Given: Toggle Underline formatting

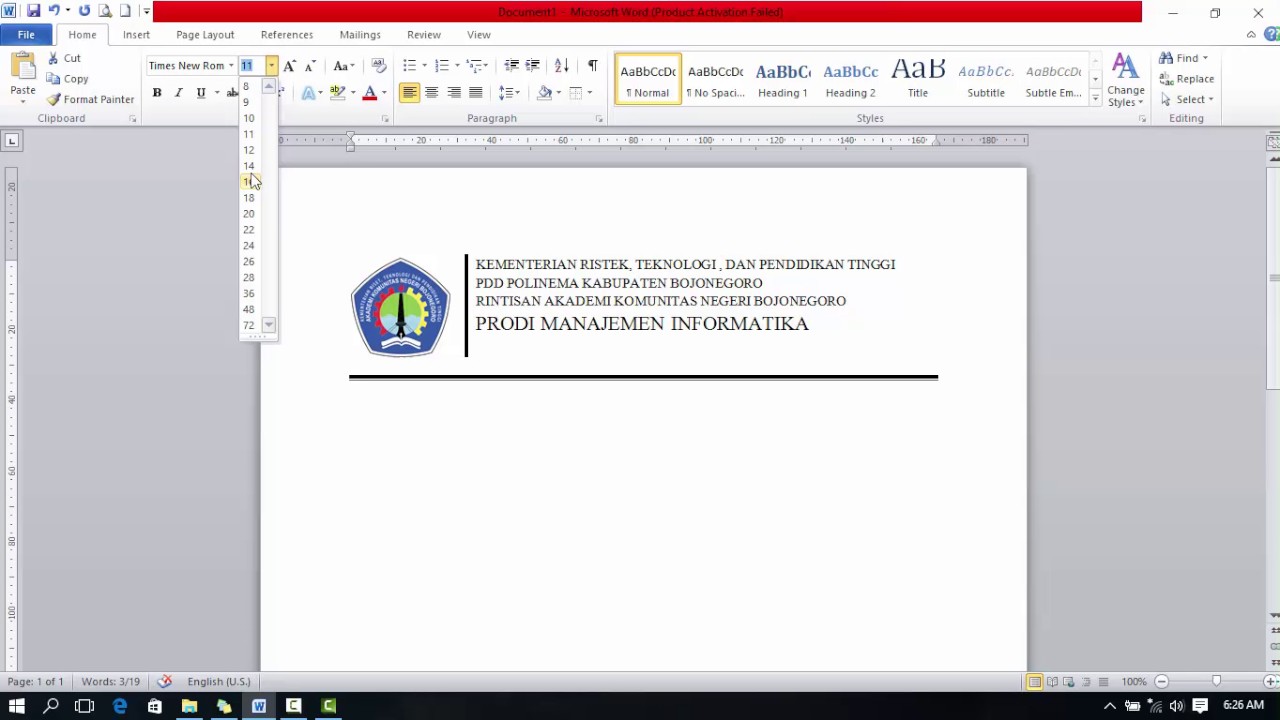Looking at the screenshot, I should coord(201,93).
